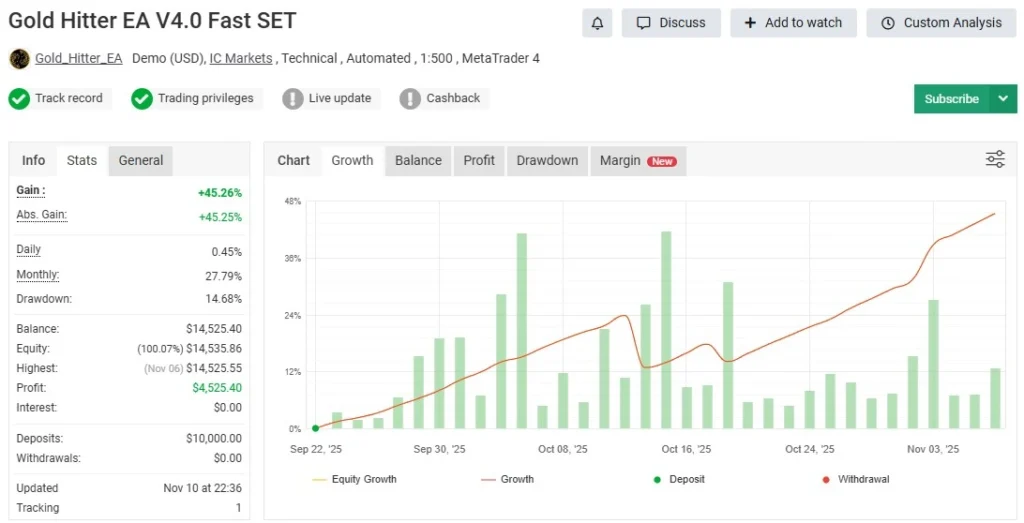
Task: Open the IC Markets broker link
Action: [x=240, y=59]
